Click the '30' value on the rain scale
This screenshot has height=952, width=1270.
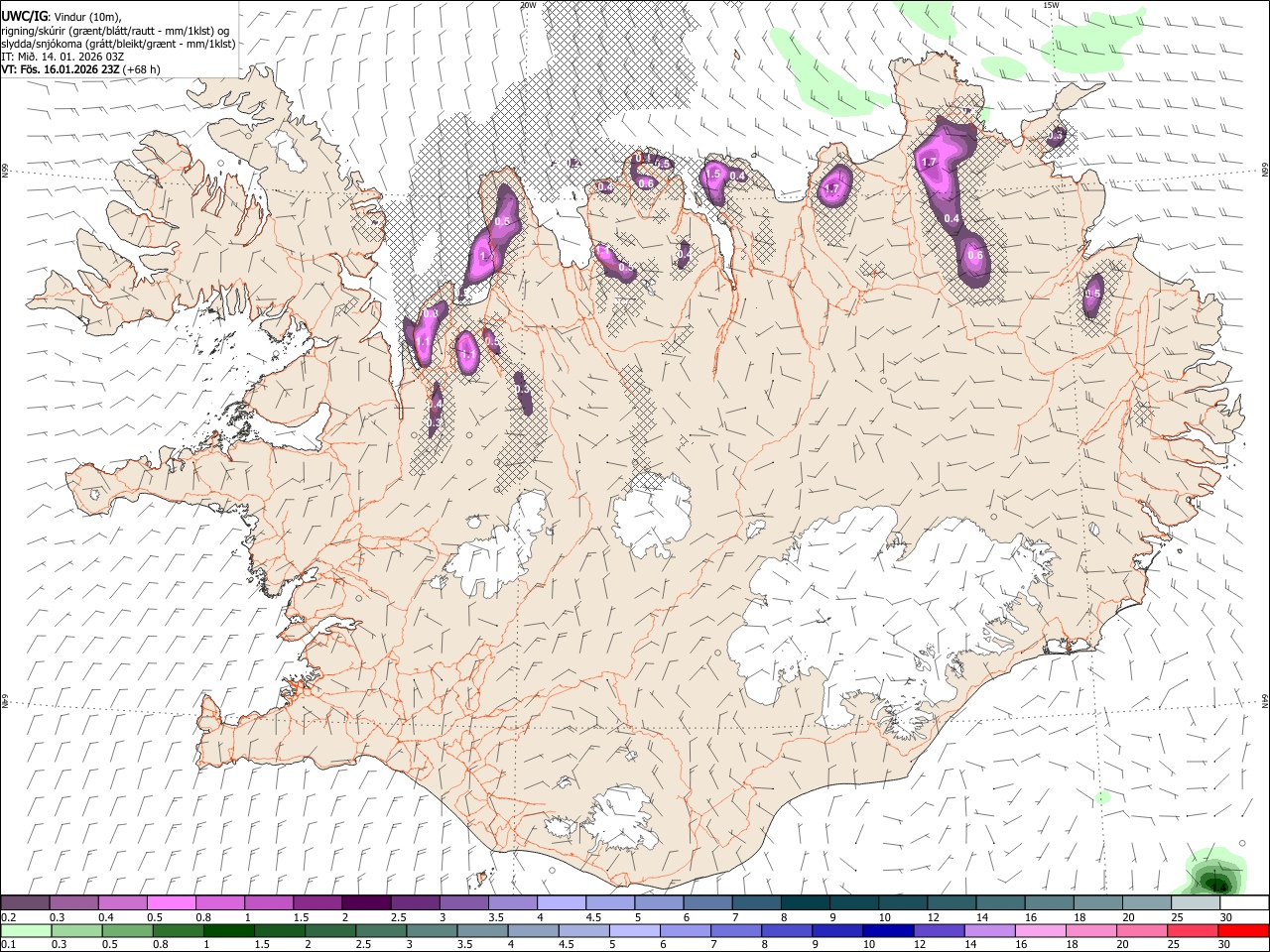[1225, 943]
